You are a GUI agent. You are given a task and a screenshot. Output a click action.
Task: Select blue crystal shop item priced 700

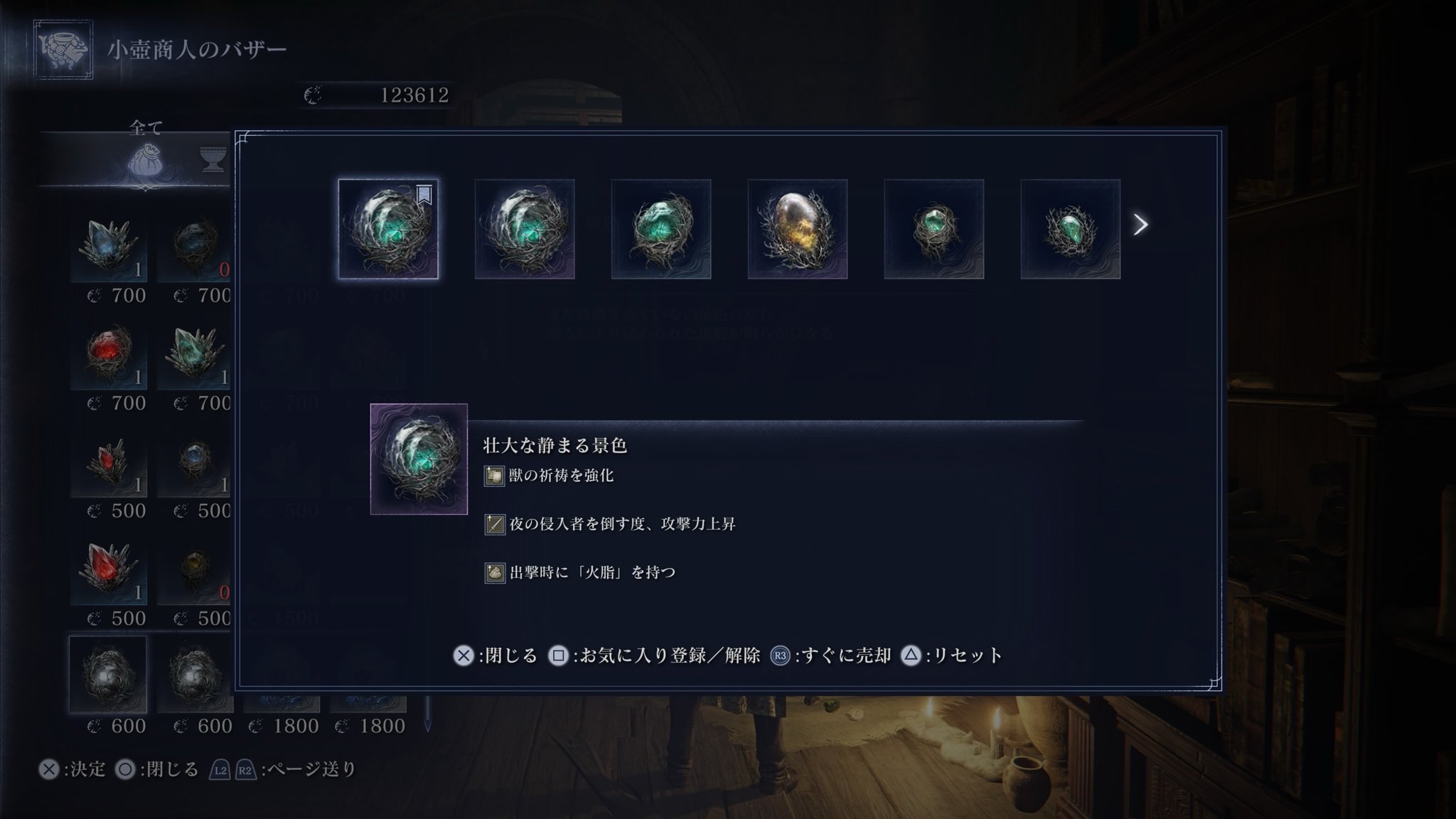(109, 245)
